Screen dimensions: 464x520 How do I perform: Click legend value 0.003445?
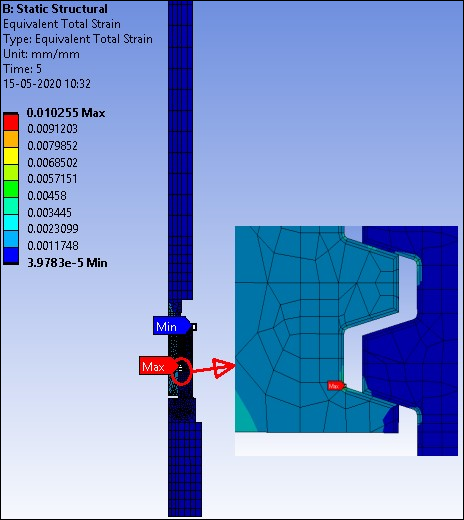50,212
